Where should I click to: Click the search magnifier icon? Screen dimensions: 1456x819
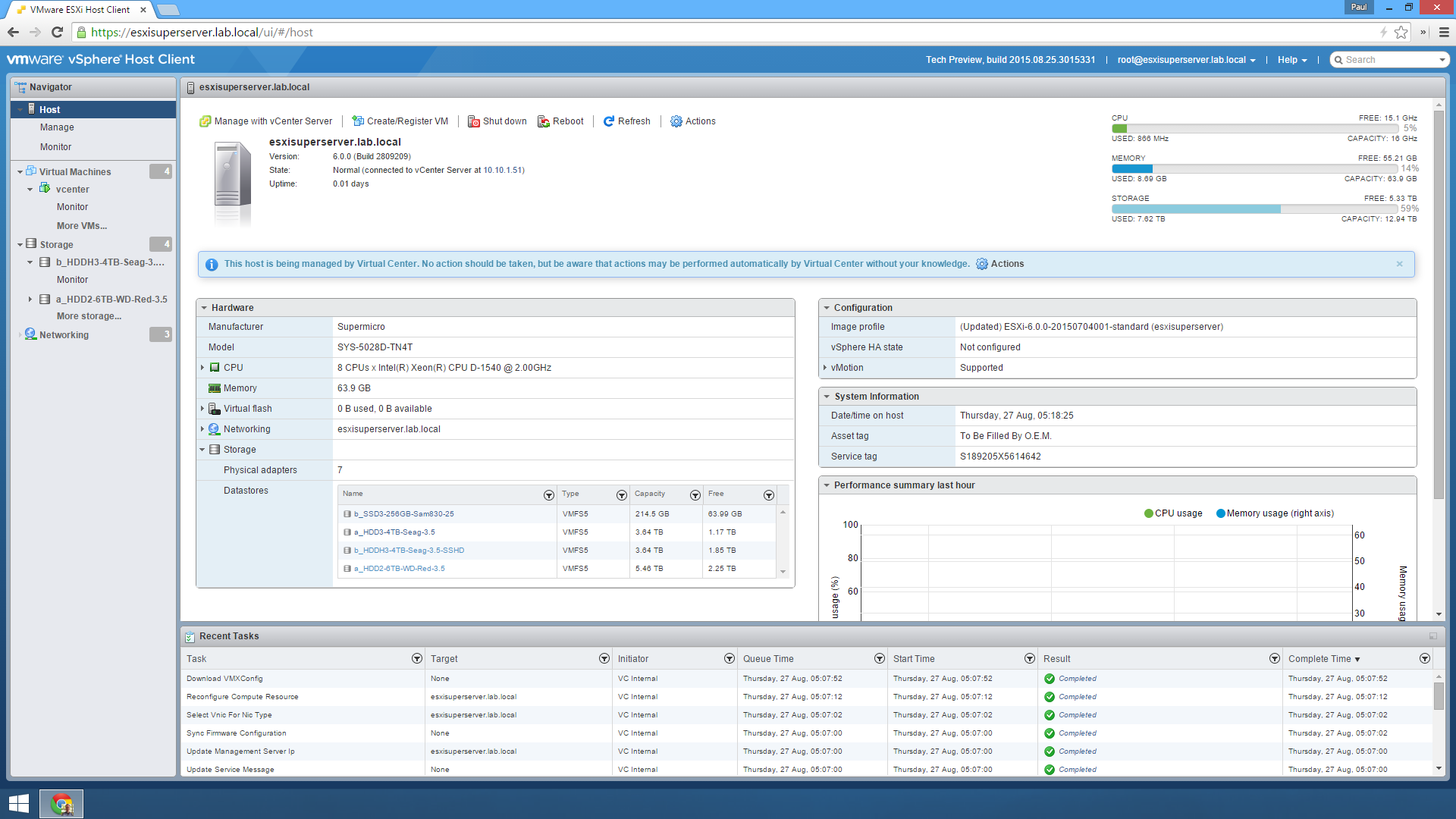coord(1339,60)
